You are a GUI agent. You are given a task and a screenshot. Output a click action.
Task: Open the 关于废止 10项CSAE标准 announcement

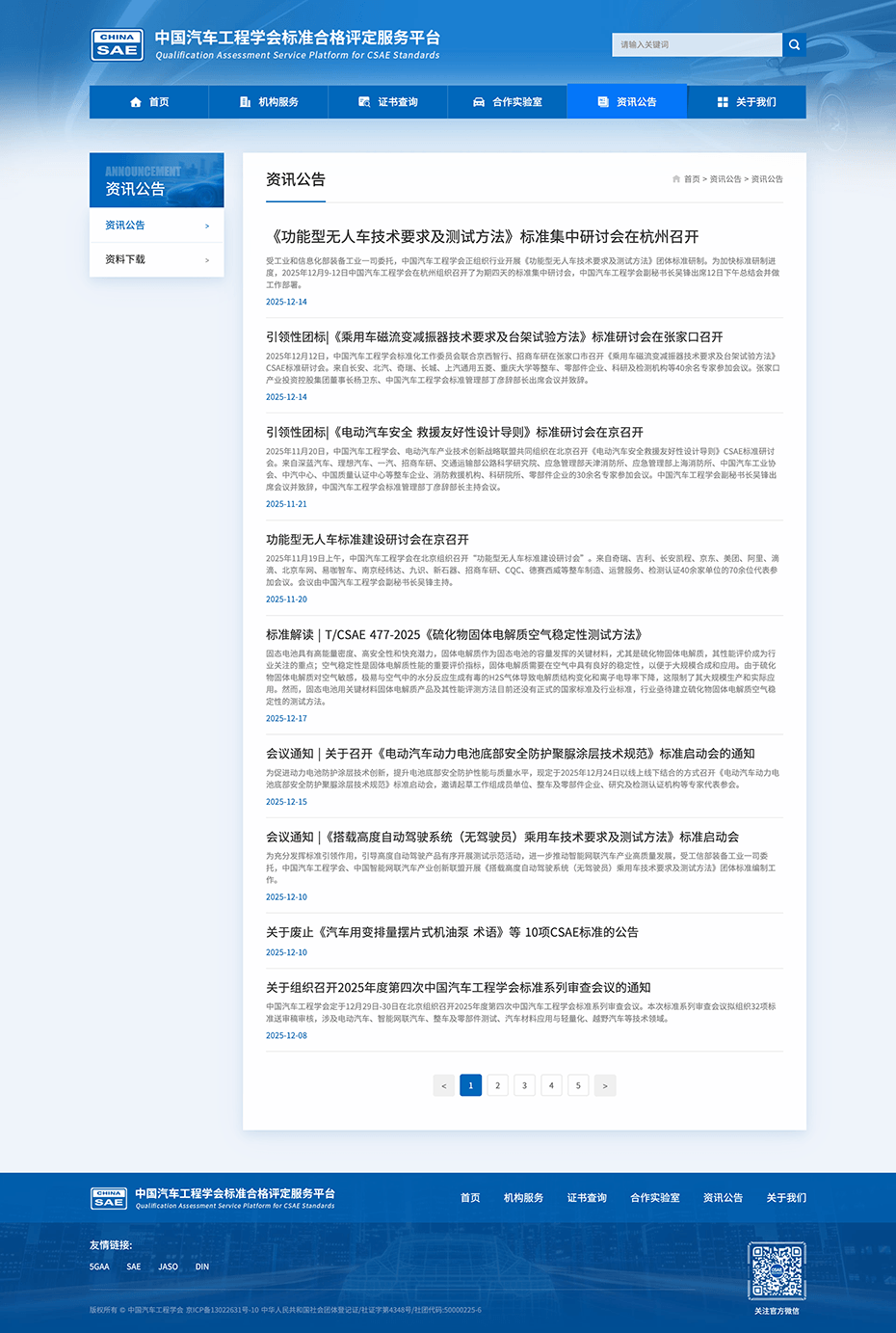(452, 932)
